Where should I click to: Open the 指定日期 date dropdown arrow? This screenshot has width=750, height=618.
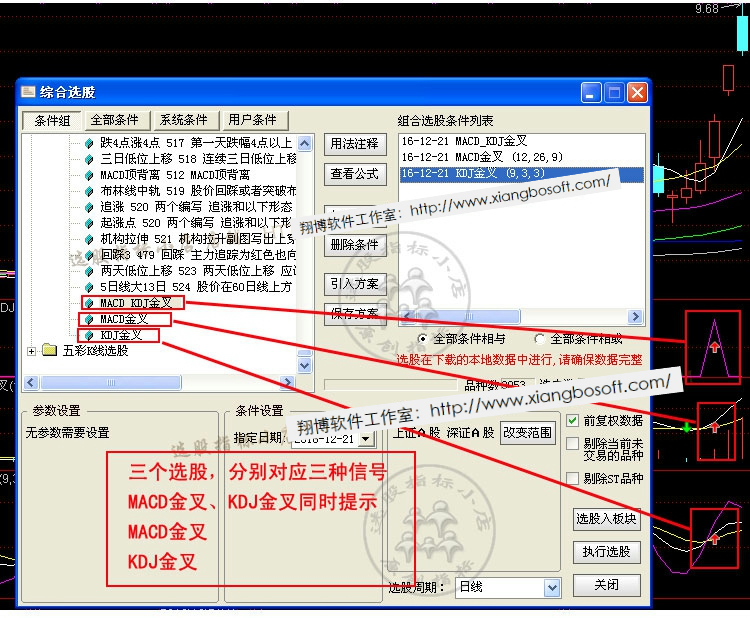coord(366,439)
